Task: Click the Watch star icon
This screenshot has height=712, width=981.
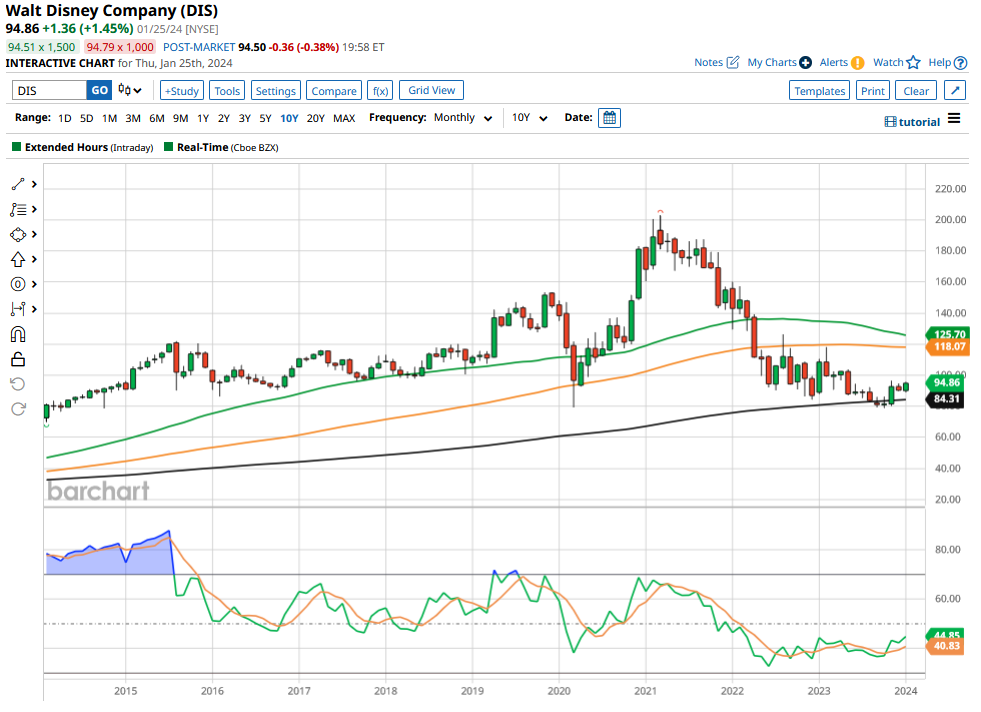Action: click(913, 63)
